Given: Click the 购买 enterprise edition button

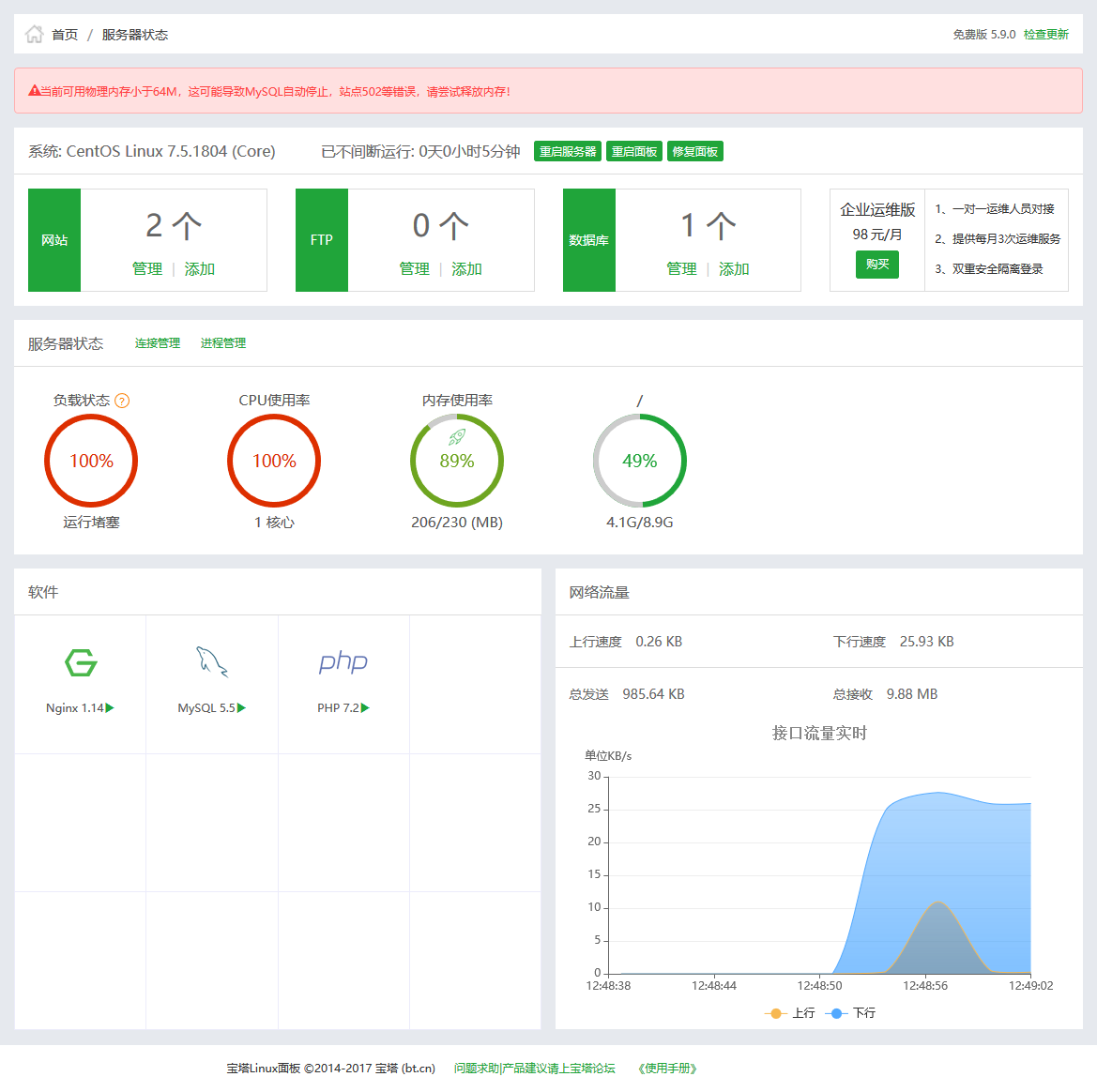Looking at the screenshot, I should click(x=877, y=265).
